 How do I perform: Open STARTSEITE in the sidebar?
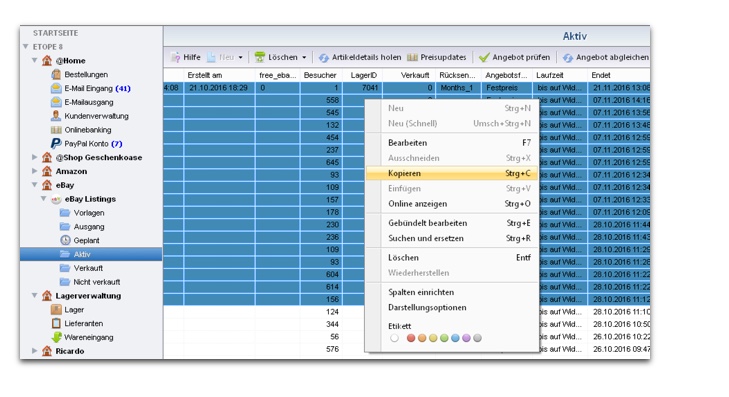pos(55,33)
